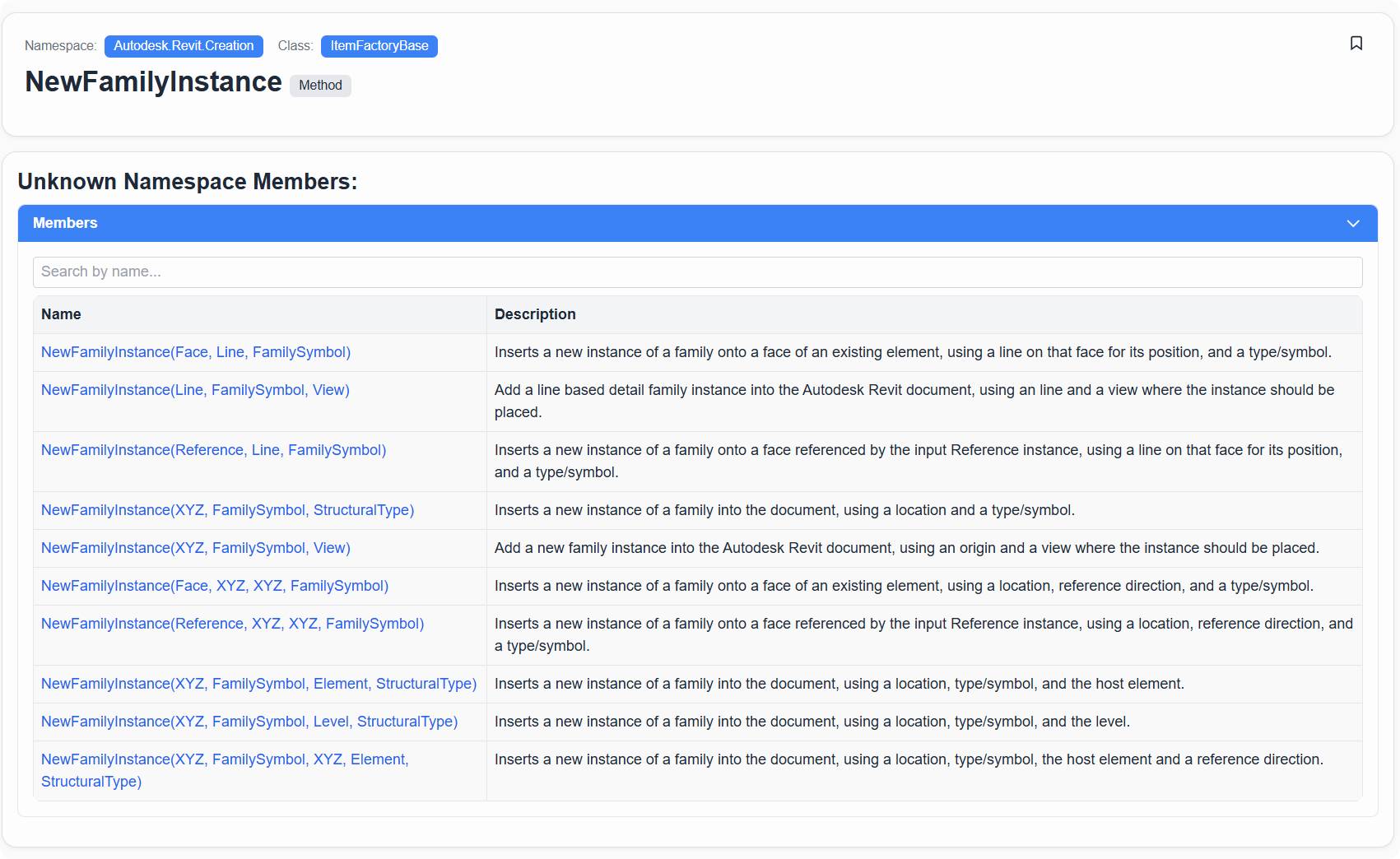Click the Class: label
The width and height of the screenshot is (1400, 859).
coord(295,46)
